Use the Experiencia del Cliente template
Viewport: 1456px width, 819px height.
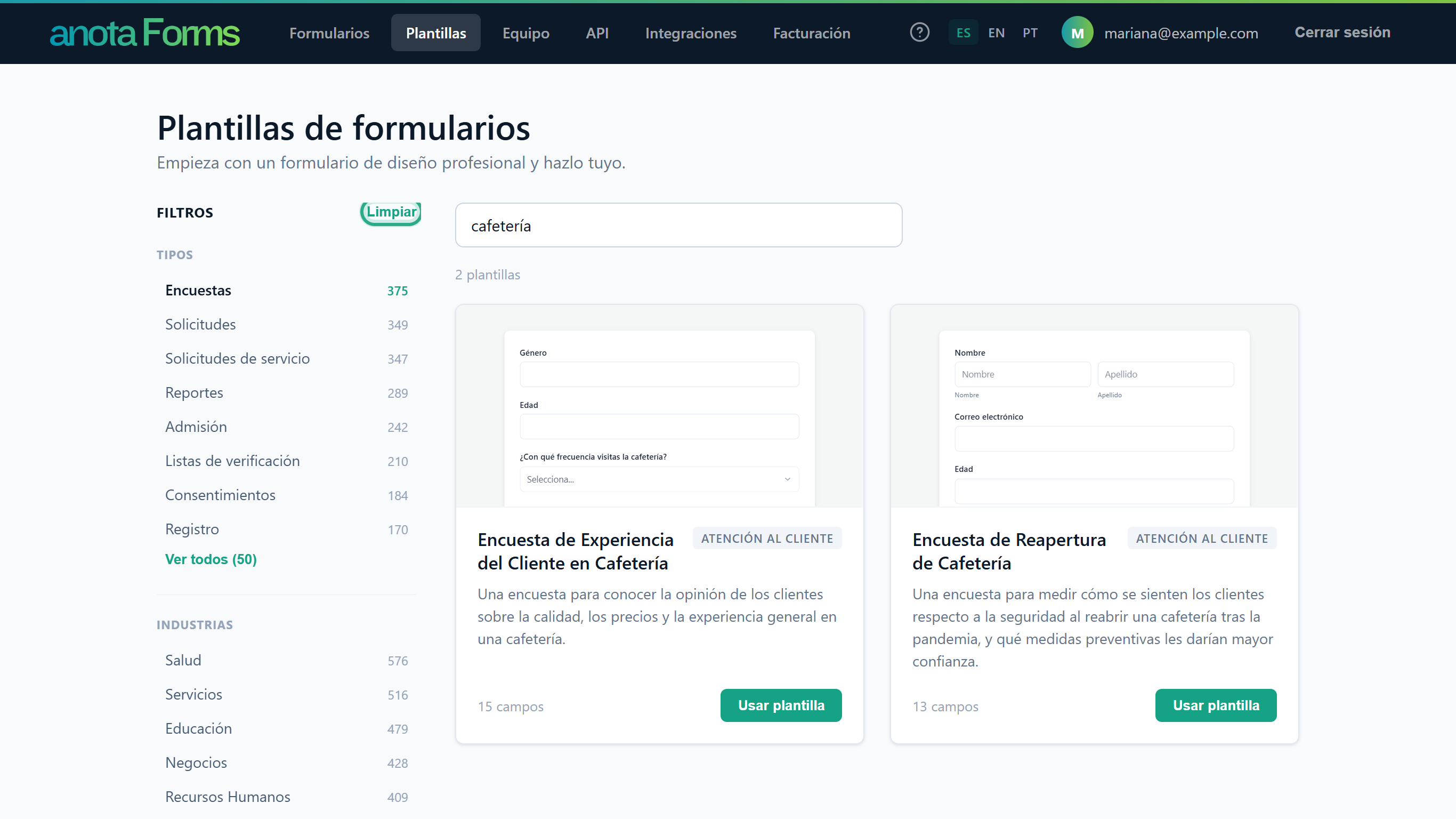tap(781, 705)
